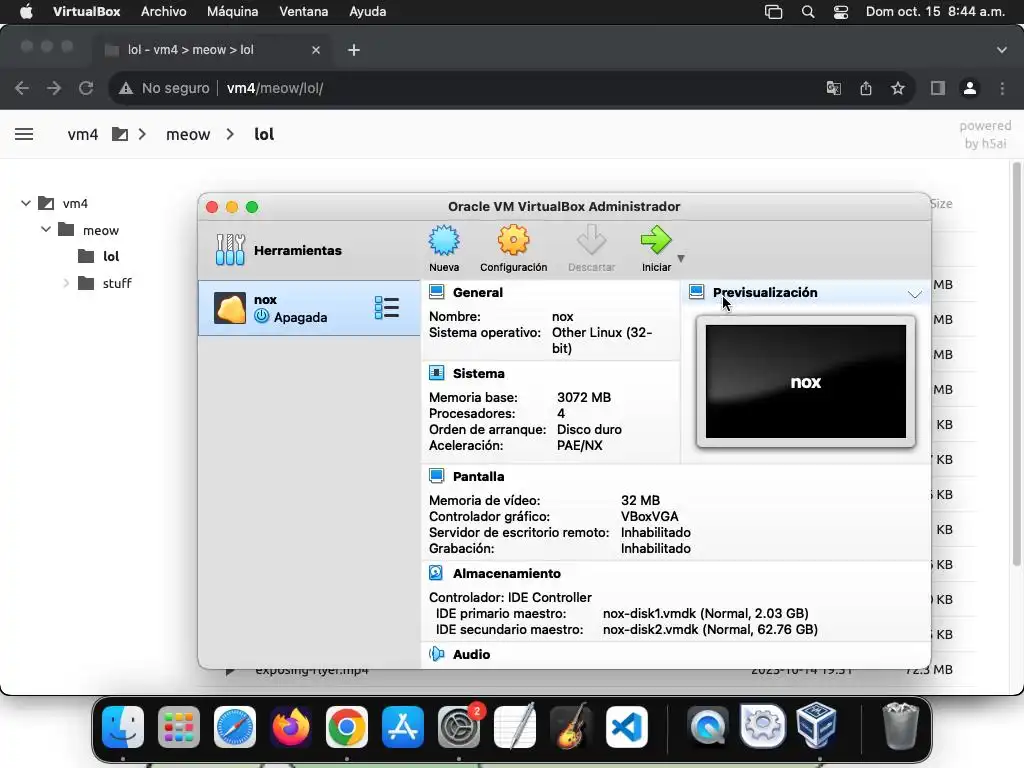1024x768 pixels.
Task: Click the Herramientas tools icon
Action: point(230,250)
